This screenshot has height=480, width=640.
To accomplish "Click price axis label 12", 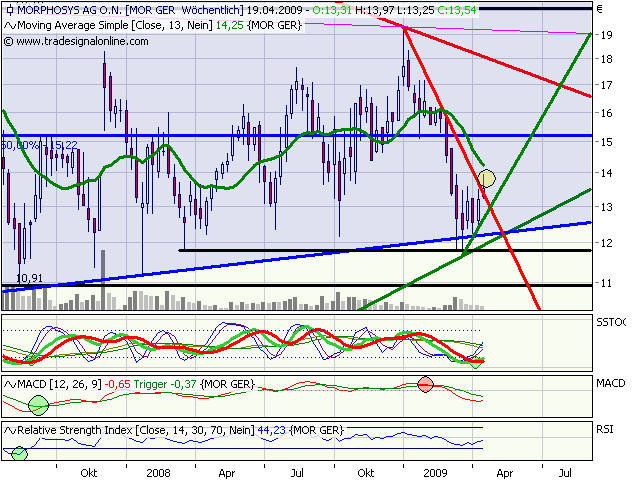I will pos(607,243).
